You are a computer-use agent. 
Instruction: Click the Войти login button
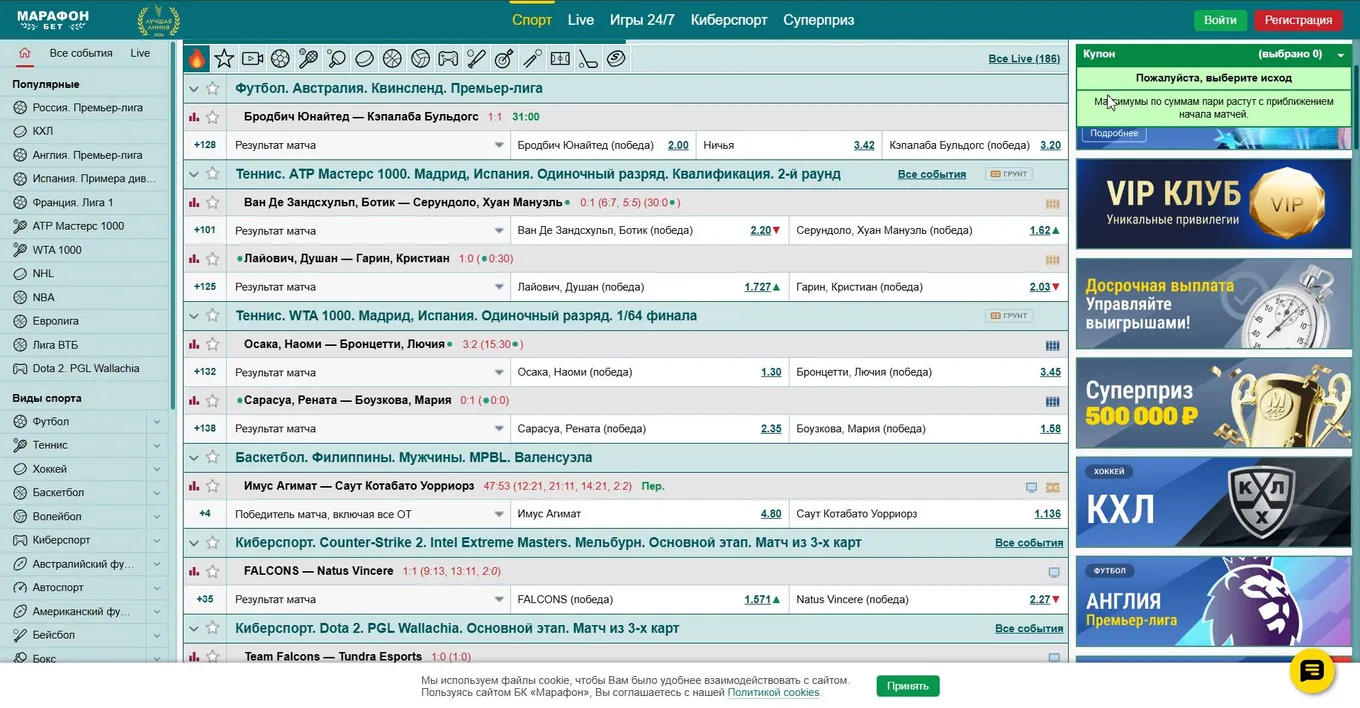click(1220, 20)
